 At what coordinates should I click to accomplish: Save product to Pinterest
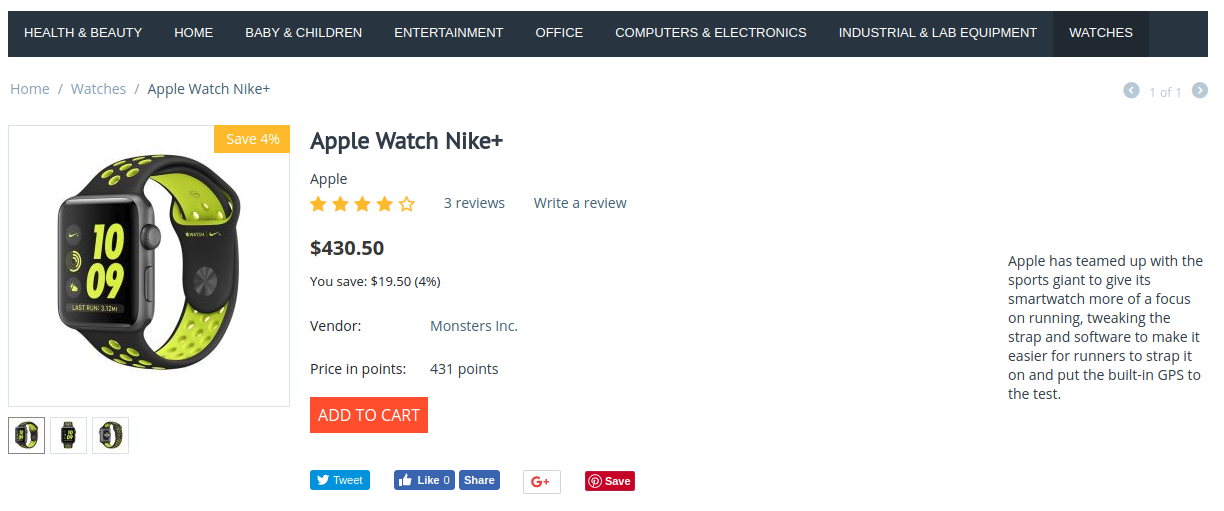tap(610, 481)
